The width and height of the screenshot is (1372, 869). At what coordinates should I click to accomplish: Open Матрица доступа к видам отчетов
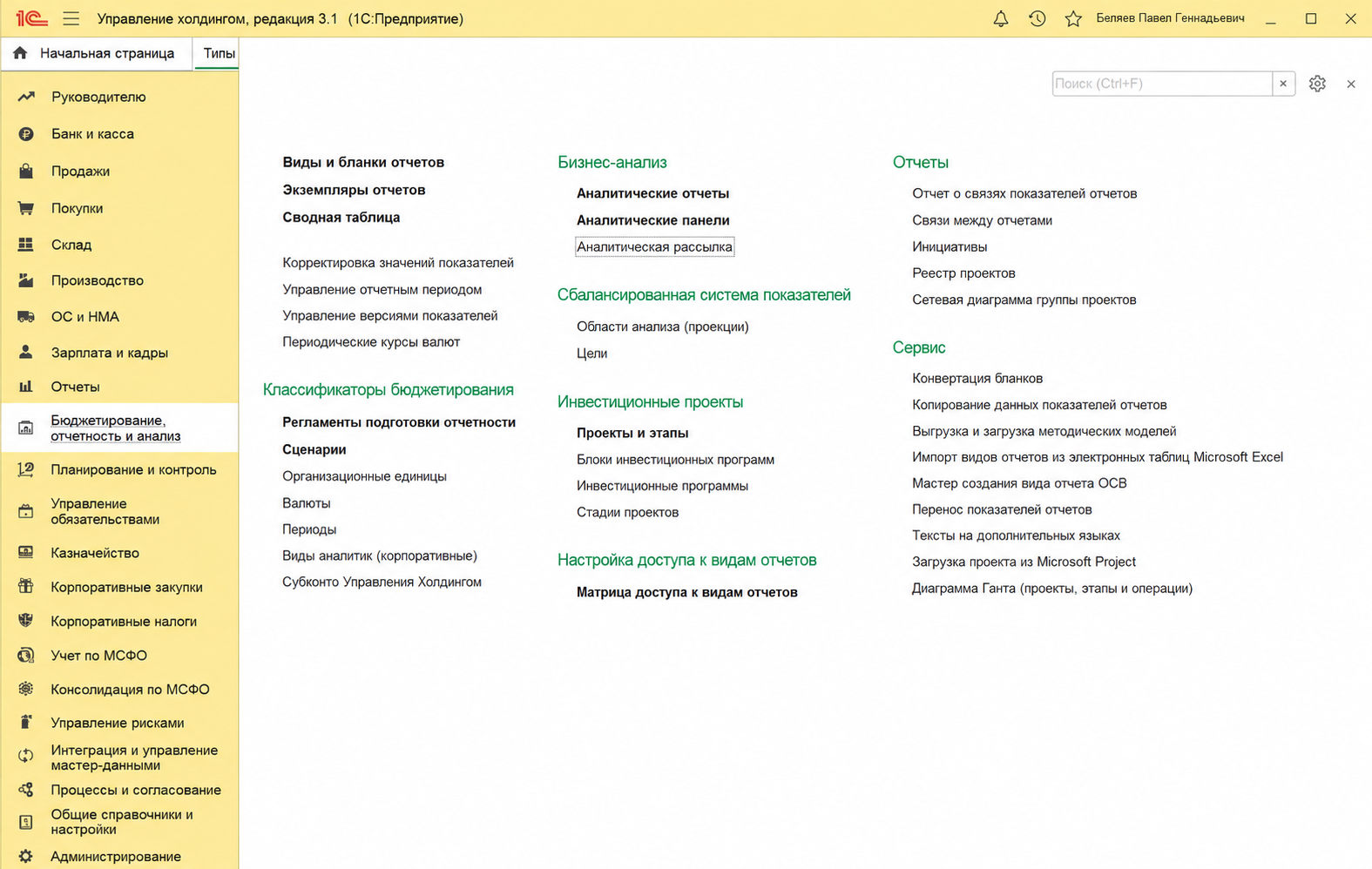(x=687, y=592)
